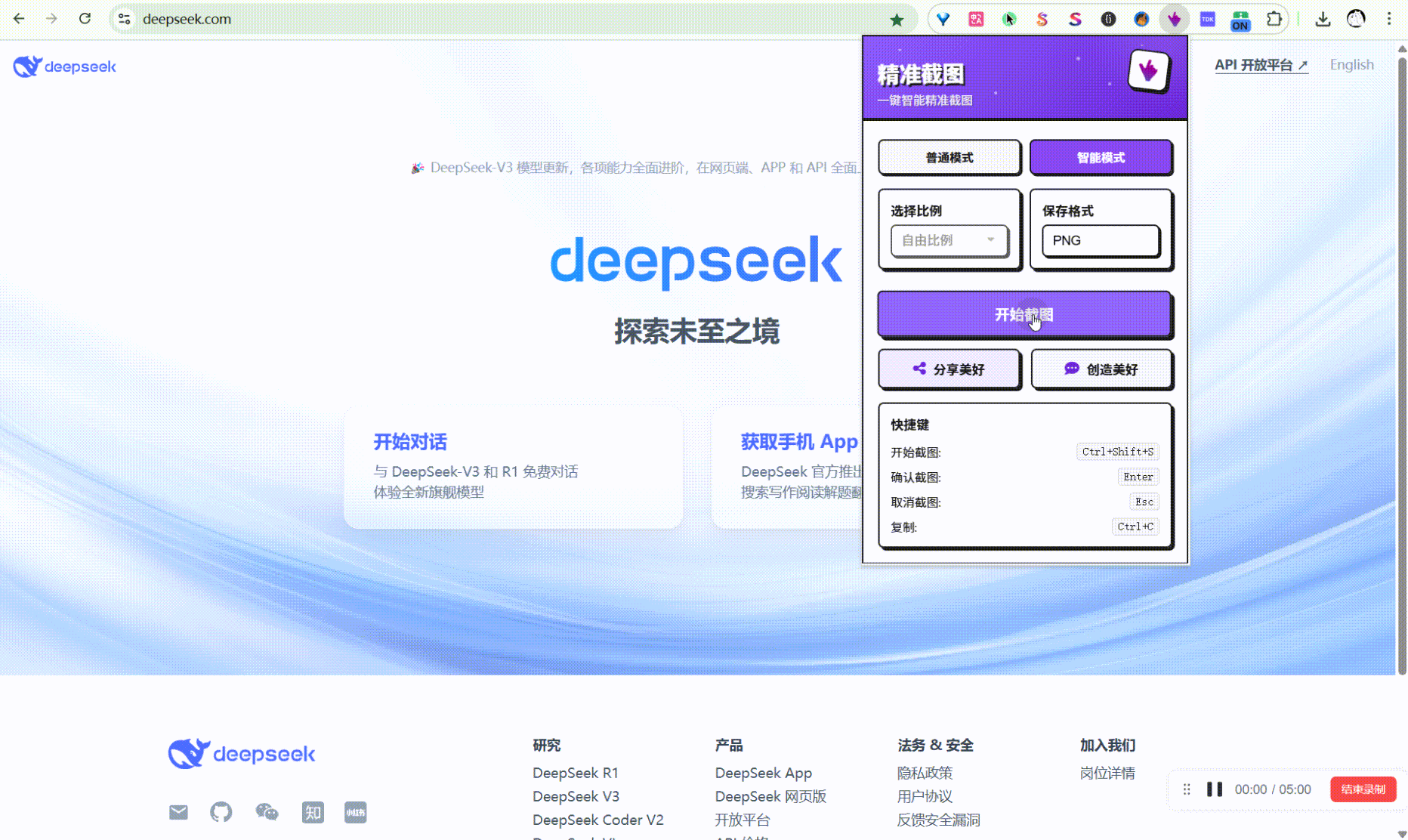Pause the screen recording
The height and width of the screenshot is (840, 1408).
[1214, 789]
